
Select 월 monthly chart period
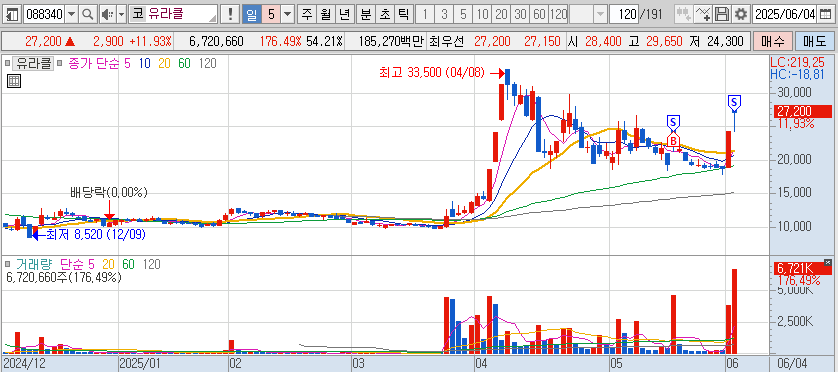click(325, 14)
